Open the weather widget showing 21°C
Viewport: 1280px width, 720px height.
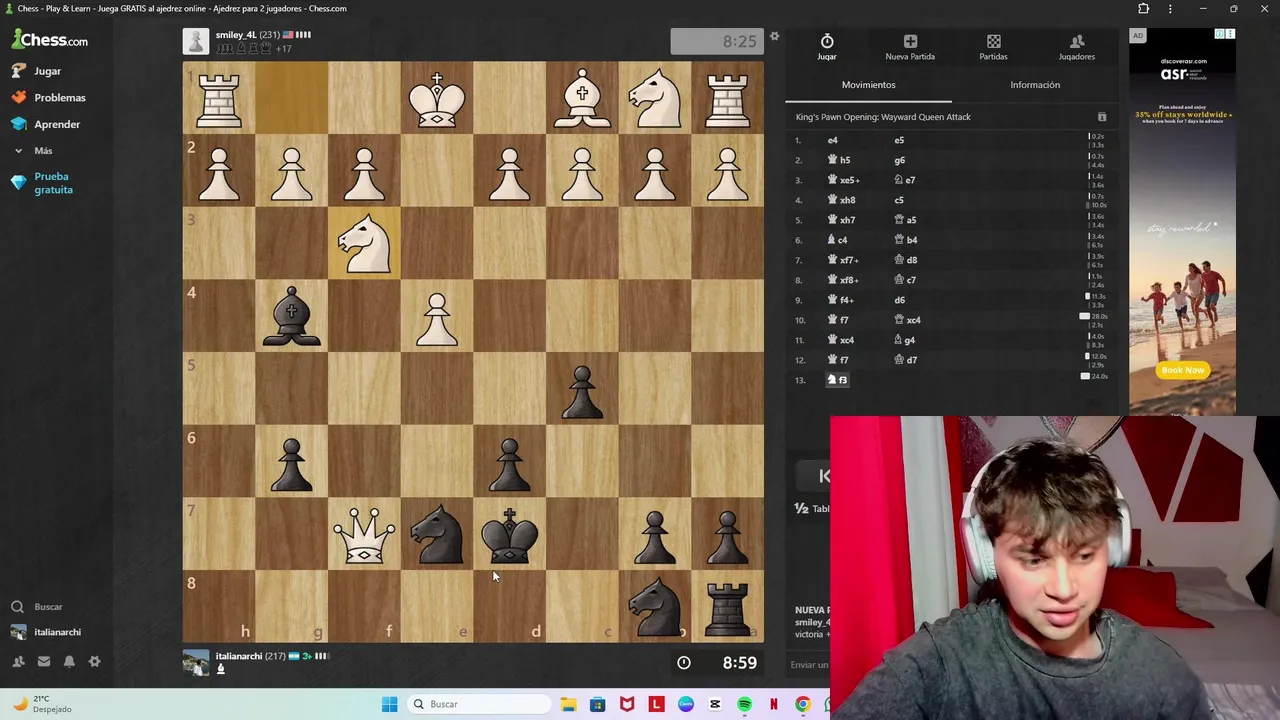40,704
